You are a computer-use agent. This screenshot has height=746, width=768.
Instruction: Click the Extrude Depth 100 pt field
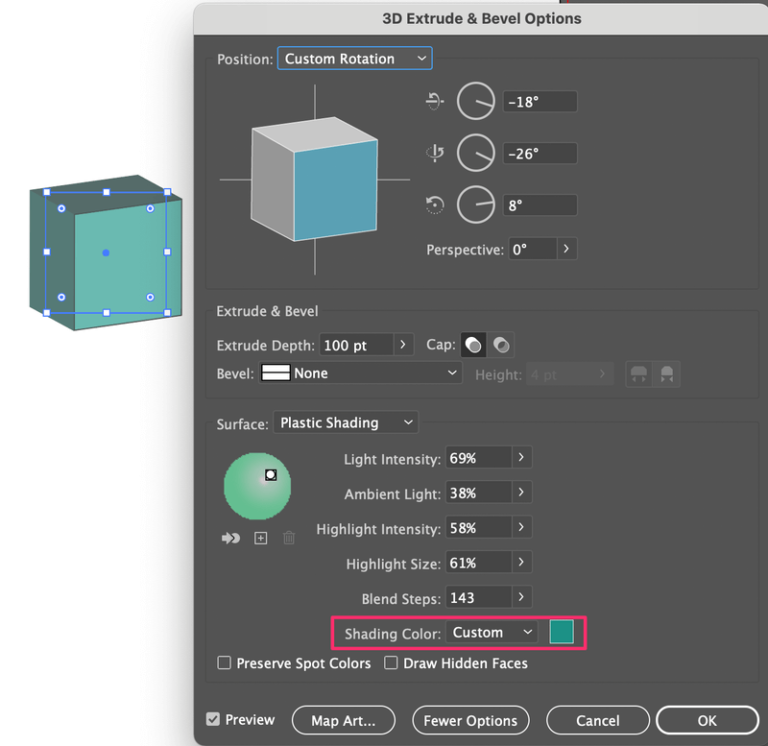[x=356, y=345]
